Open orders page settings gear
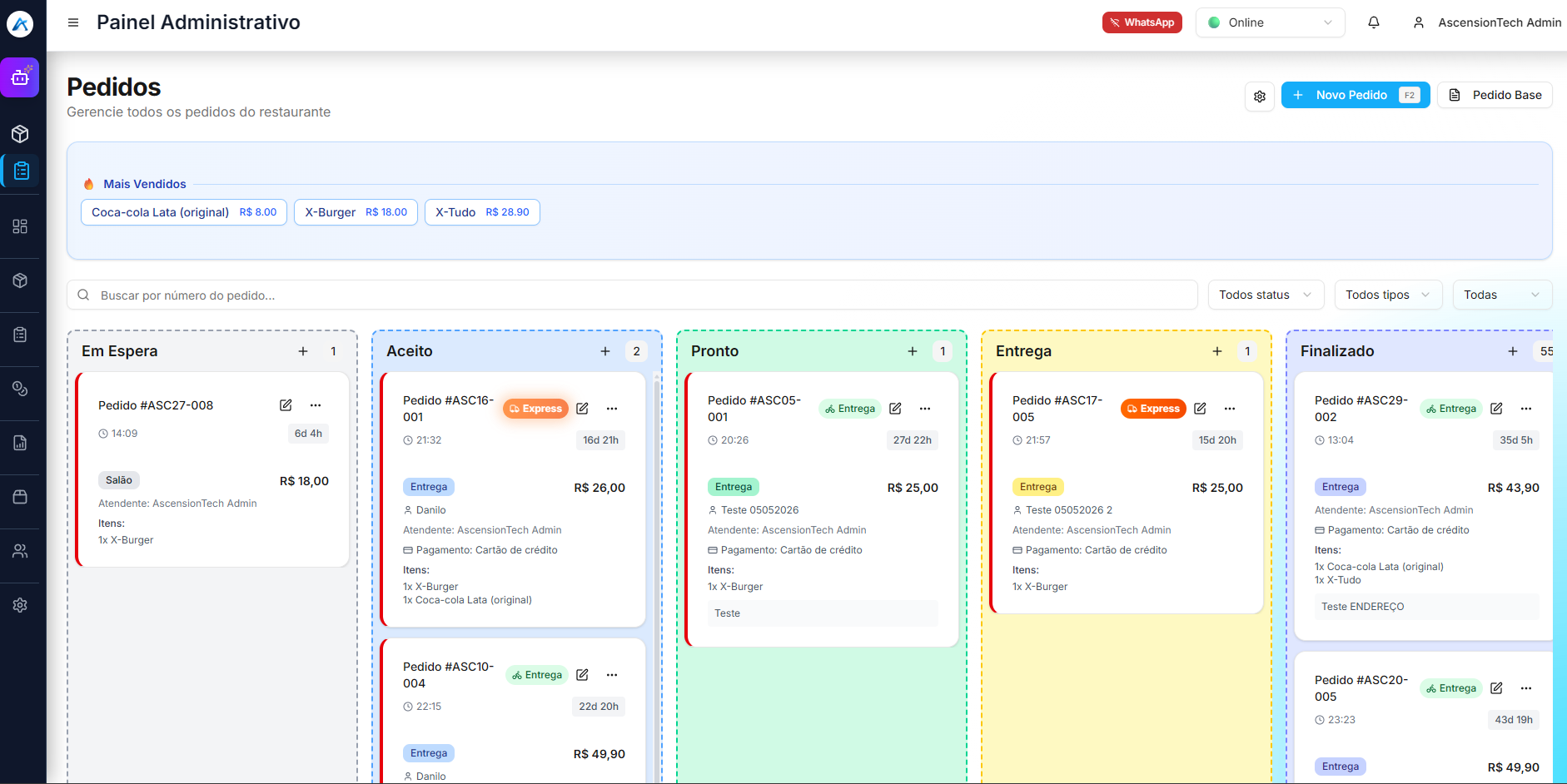The width and height of the screenshot is (1567, 784). pos(1260,96)
